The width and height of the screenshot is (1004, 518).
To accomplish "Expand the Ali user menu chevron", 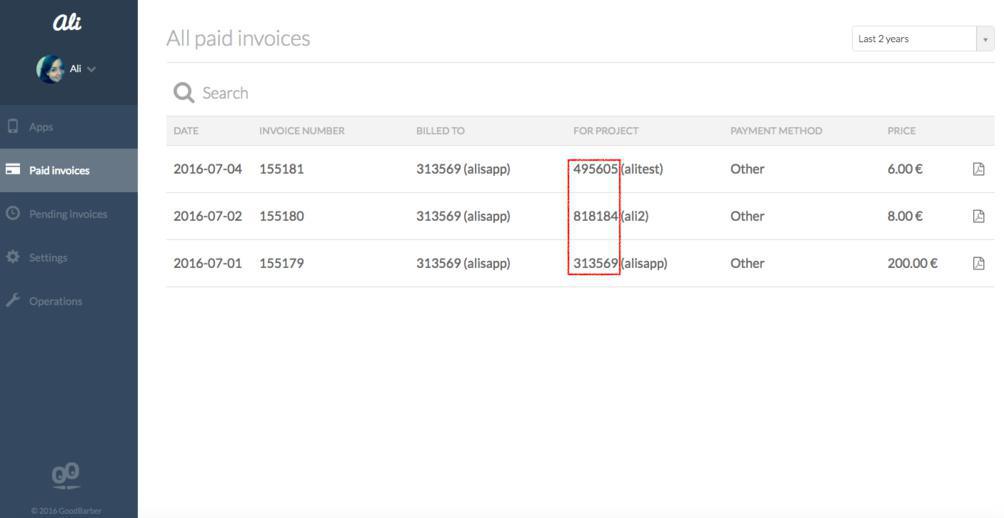I will tap(92, 69).
